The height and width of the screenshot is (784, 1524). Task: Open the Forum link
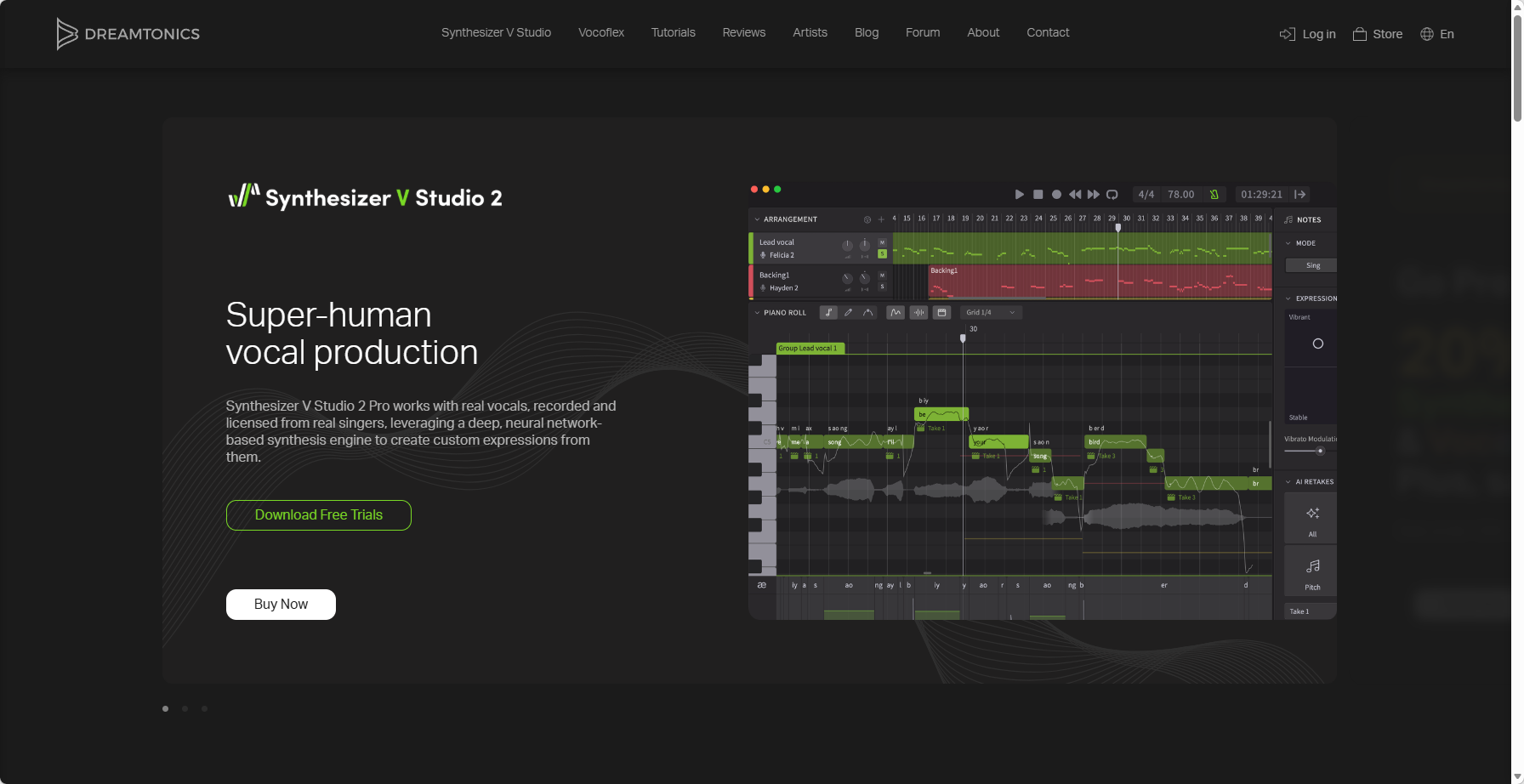(923, 32)
